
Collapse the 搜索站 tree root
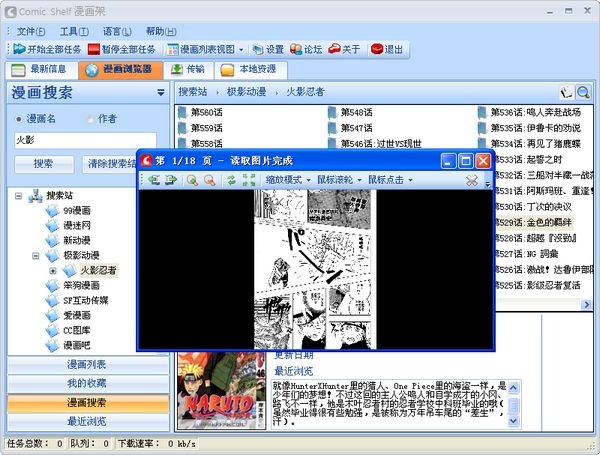pyautogui.click(x=18, y=196)
